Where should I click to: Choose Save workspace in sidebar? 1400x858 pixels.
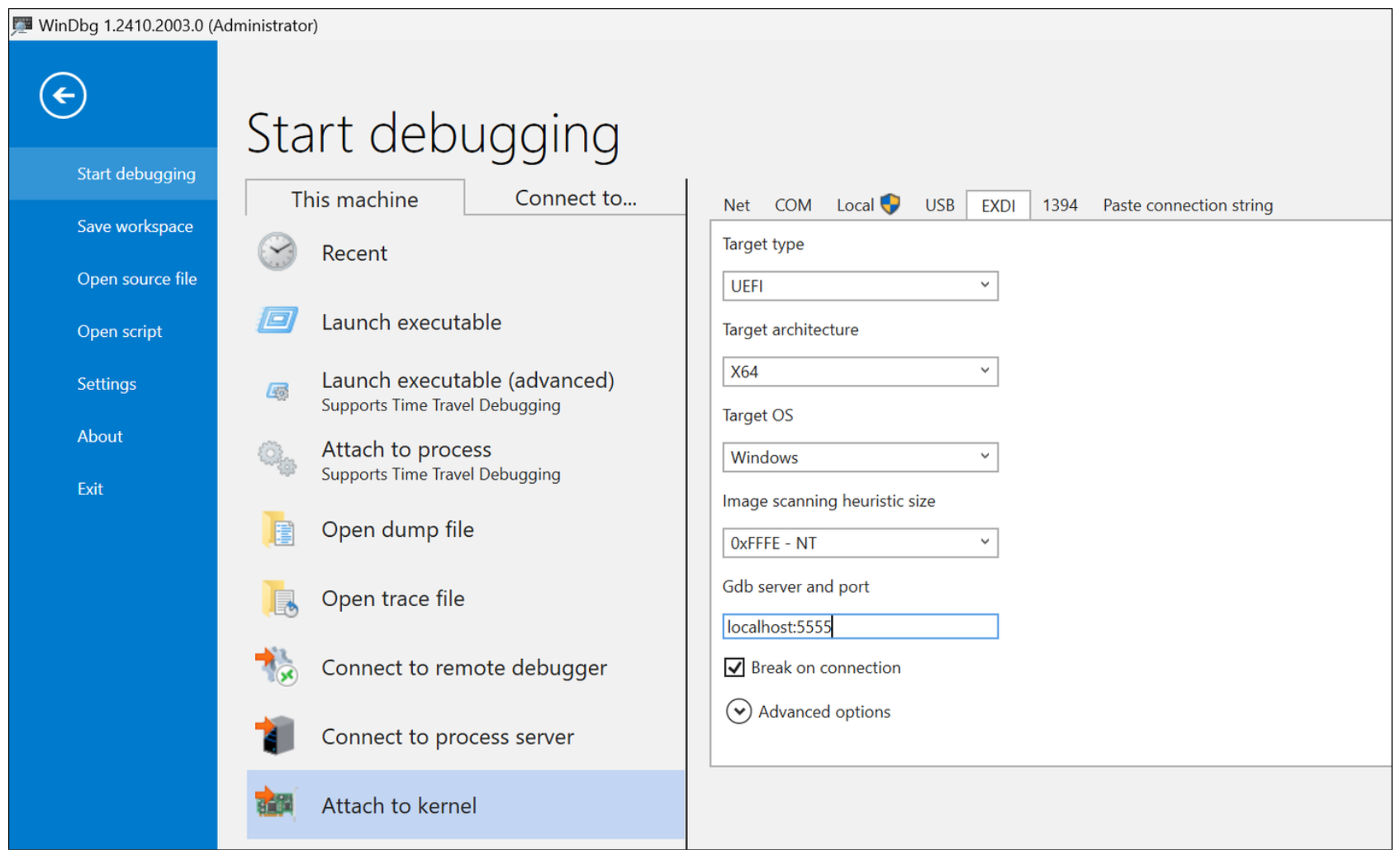pyautogui.click(x=113, y=226)
